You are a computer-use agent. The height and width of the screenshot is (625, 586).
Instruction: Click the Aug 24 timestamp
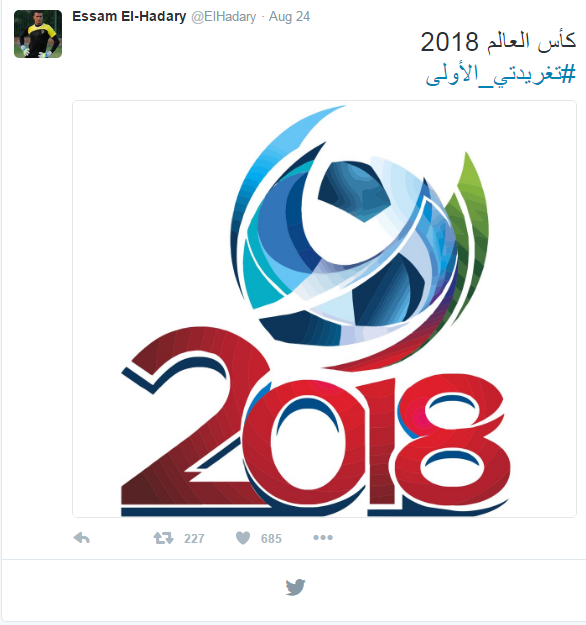pyautogui.click(x=289, y=17)
